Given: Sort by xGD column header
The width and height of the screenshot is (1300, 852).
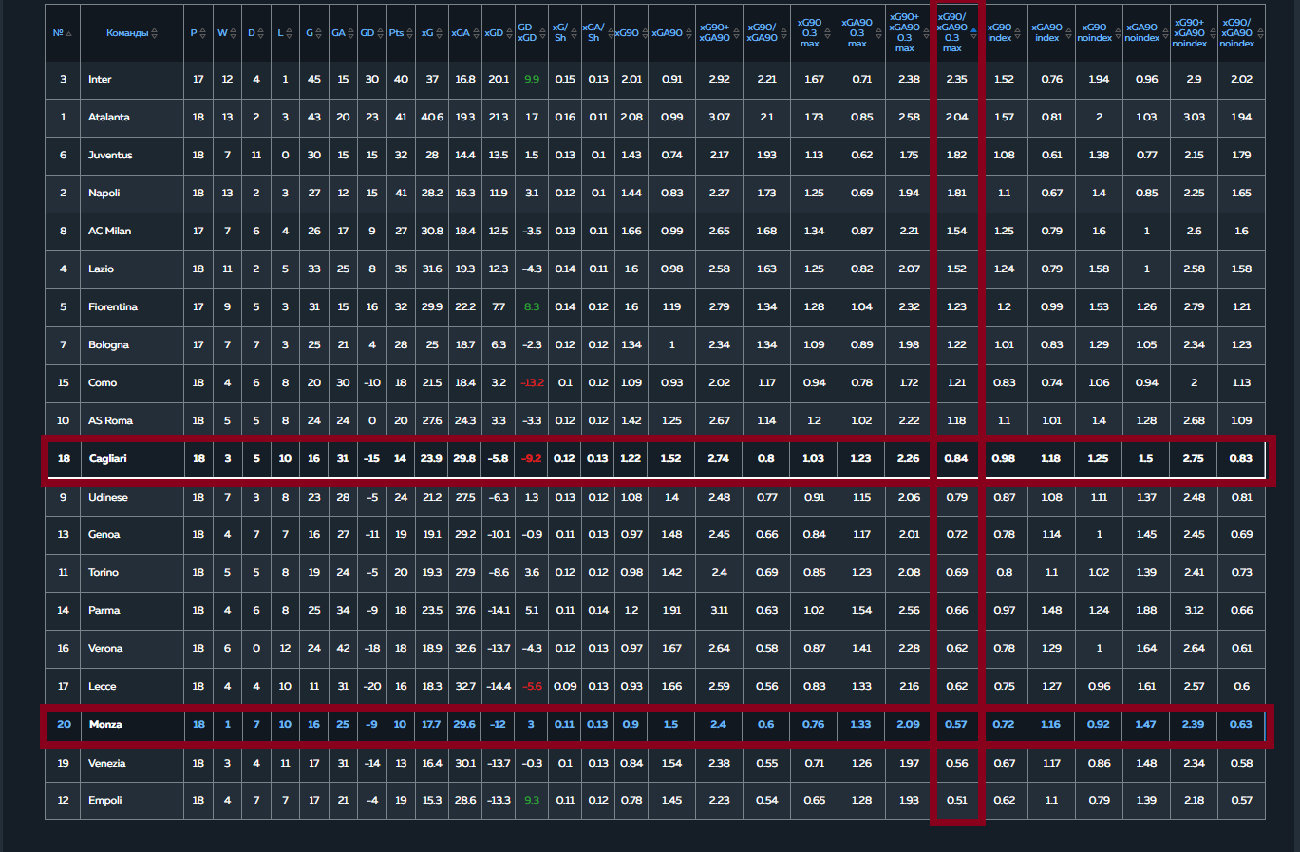Looking at the screenshot, I should pyautogui.click(x=496, y=33).
